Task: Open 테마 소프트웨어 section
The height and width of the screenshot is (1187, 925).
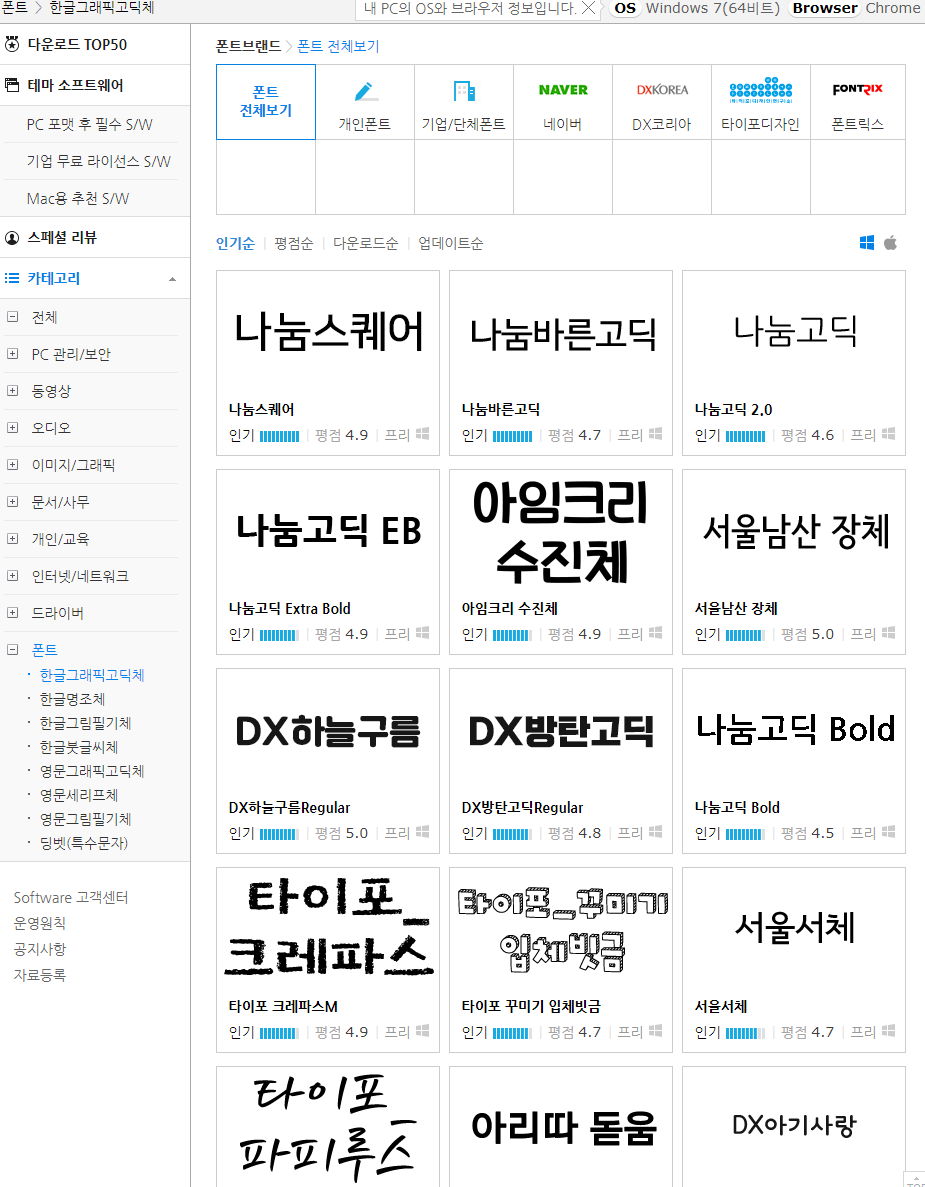Action: [75, 86]
